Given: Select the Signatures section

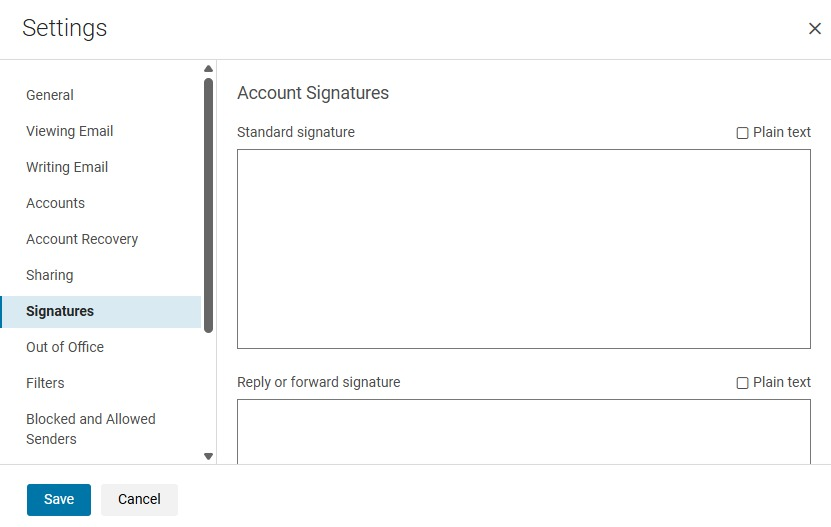Looking at the screenshot, I should 60,311.
